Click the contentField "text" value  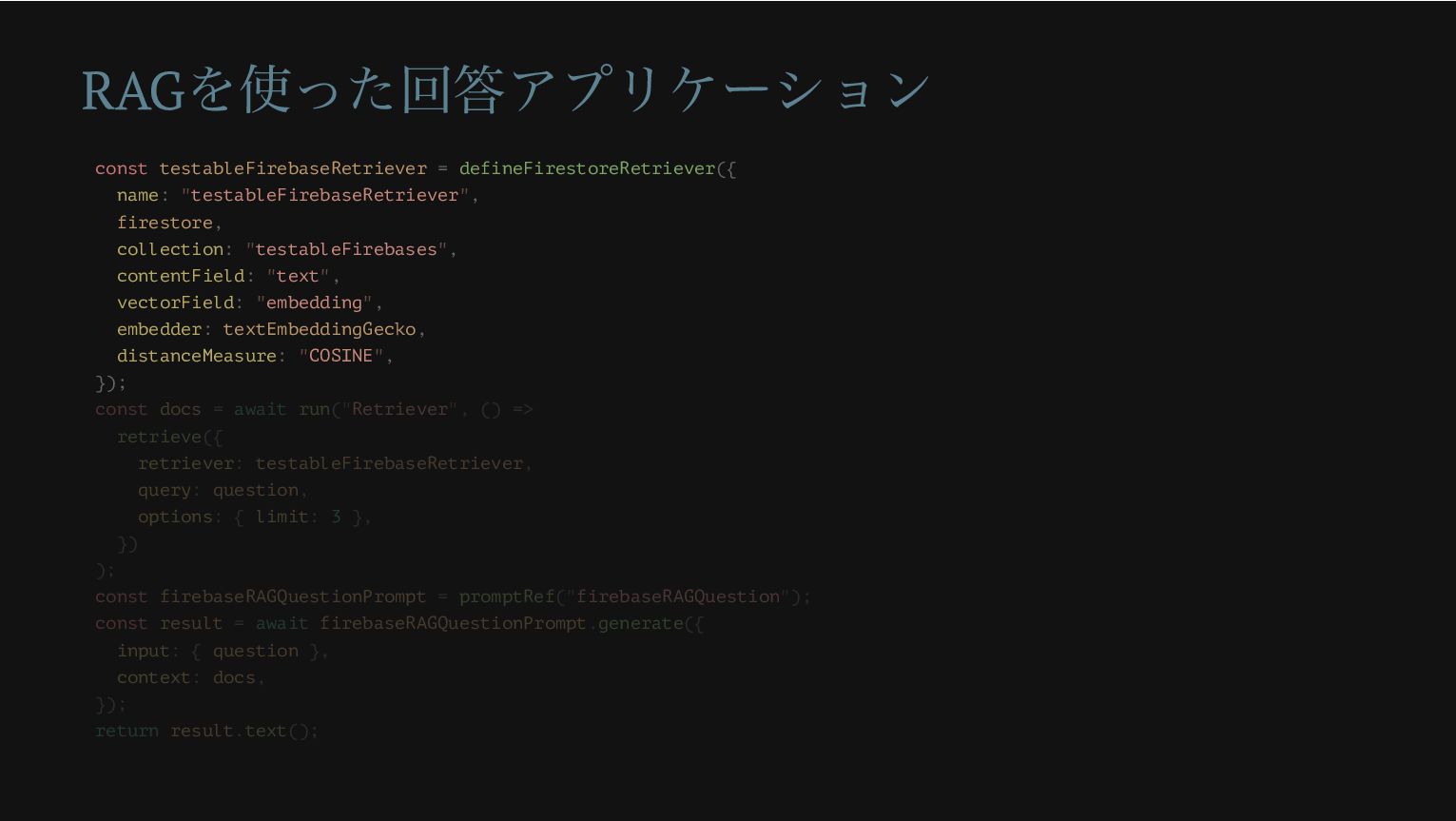tap(298, 276)
